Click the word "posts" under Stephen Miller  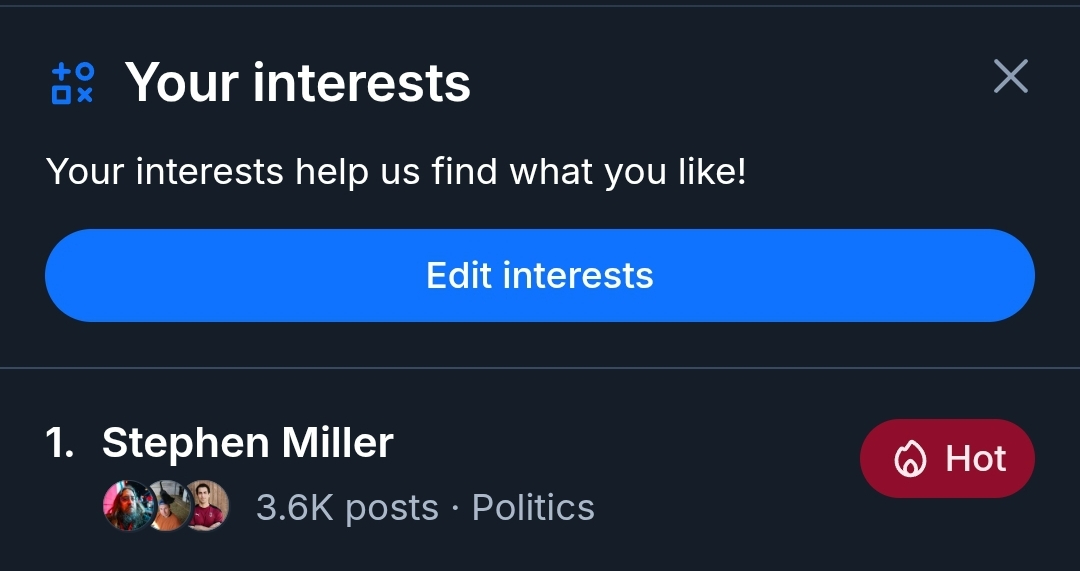point(391,508)
